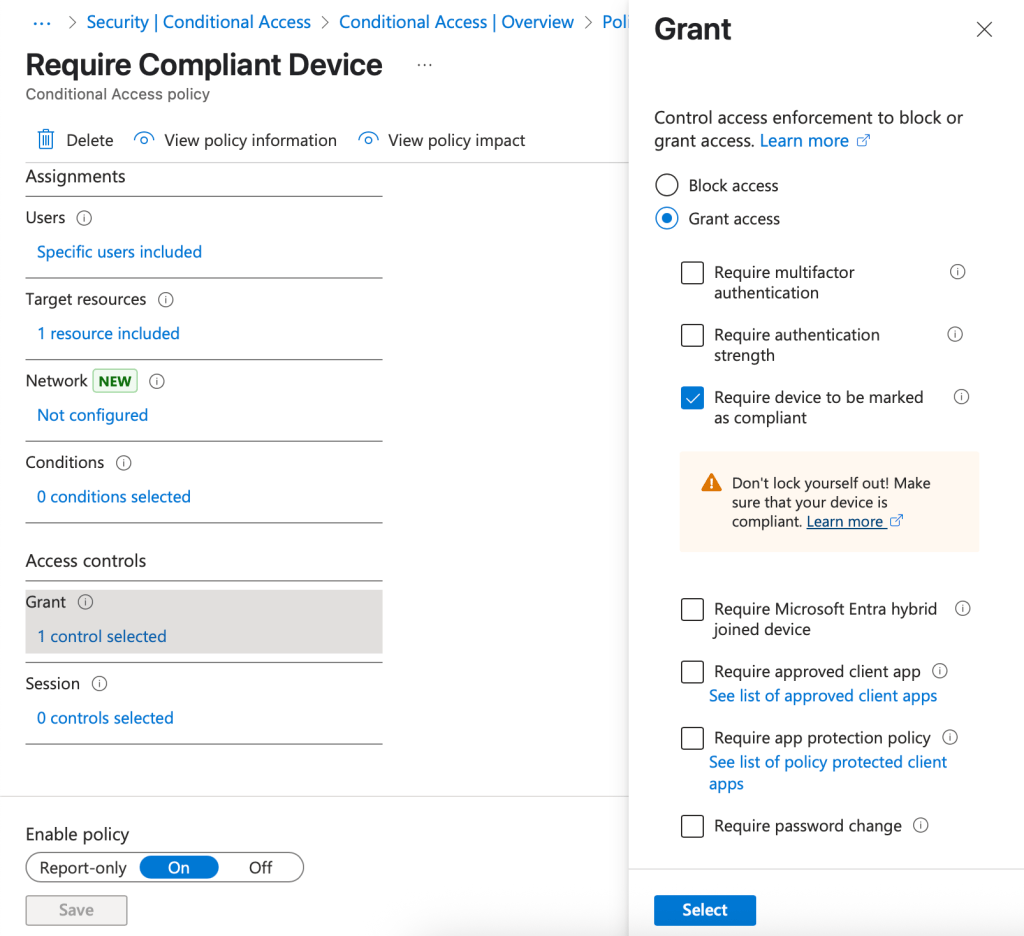Open more options ellipsis beside policy title
This screenshot has width=1024, height=936.
(425, 66)
